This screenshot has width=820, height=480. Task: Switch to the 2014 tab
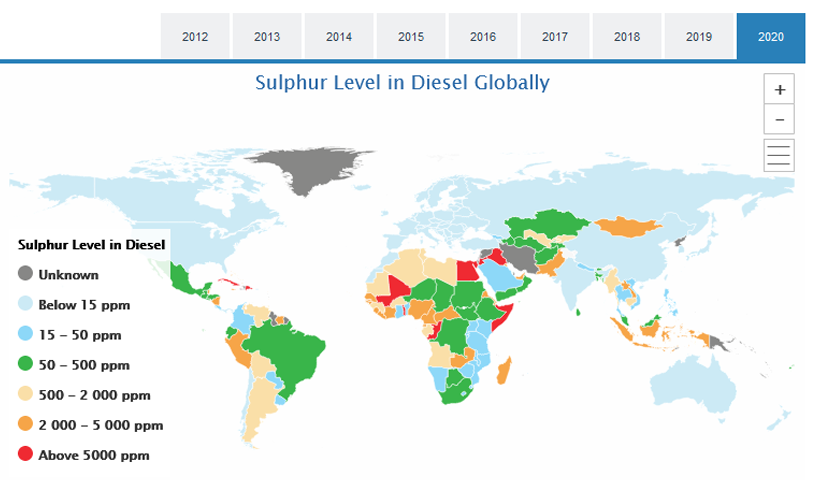[339, 36]
